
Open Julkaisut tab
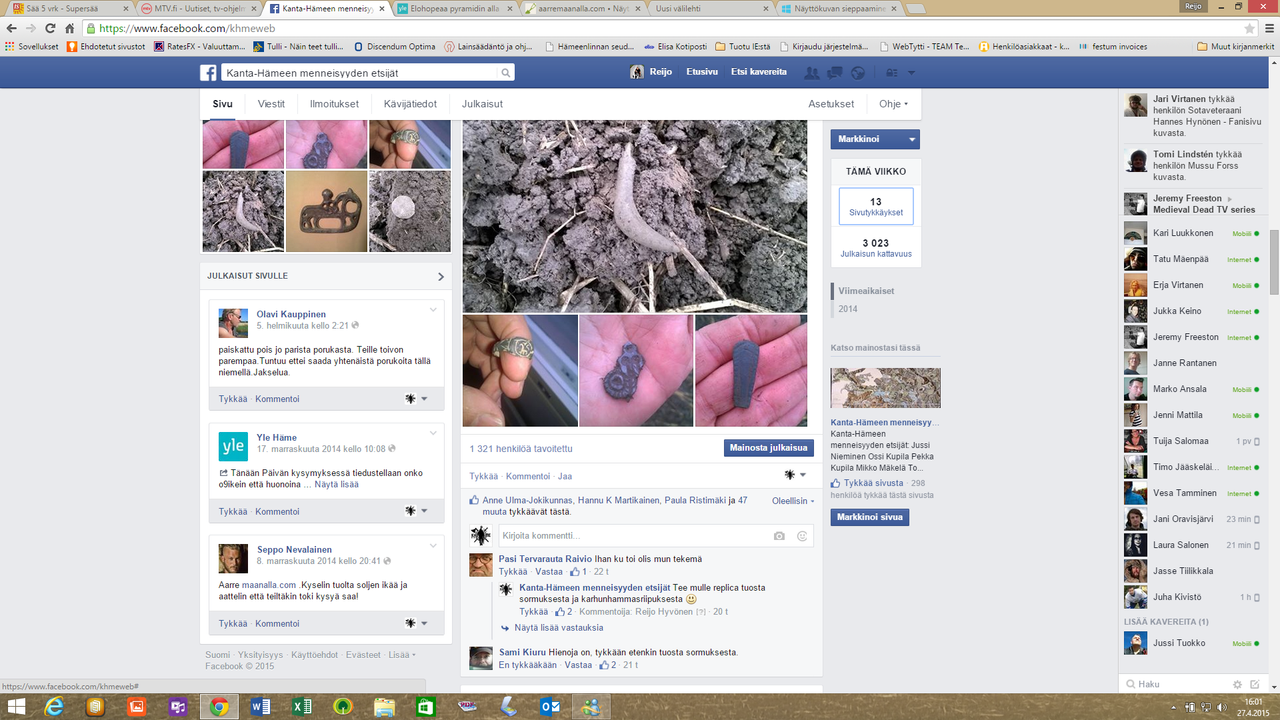(482, 104)
